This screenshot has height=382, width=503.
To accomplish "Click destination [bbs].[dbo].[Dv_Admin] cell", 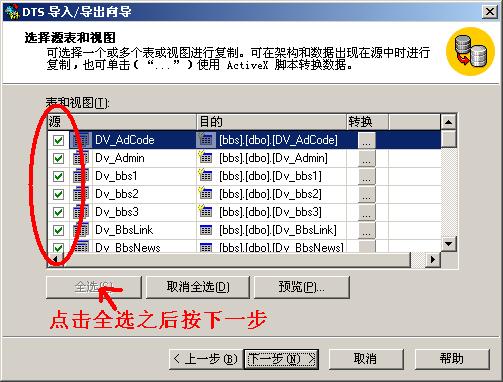I will [273, 158].
